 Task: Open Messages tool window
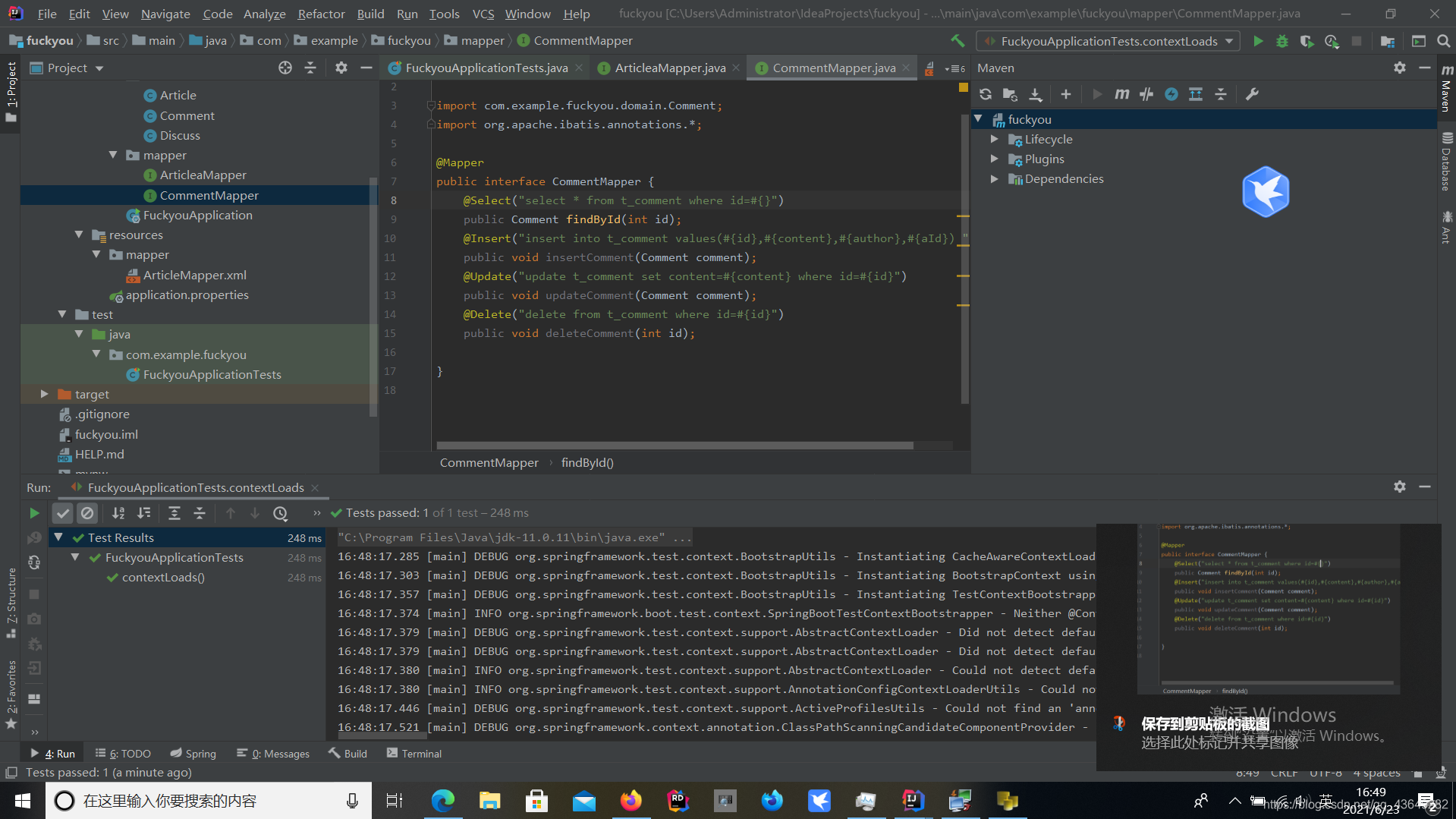click(273, 753)
